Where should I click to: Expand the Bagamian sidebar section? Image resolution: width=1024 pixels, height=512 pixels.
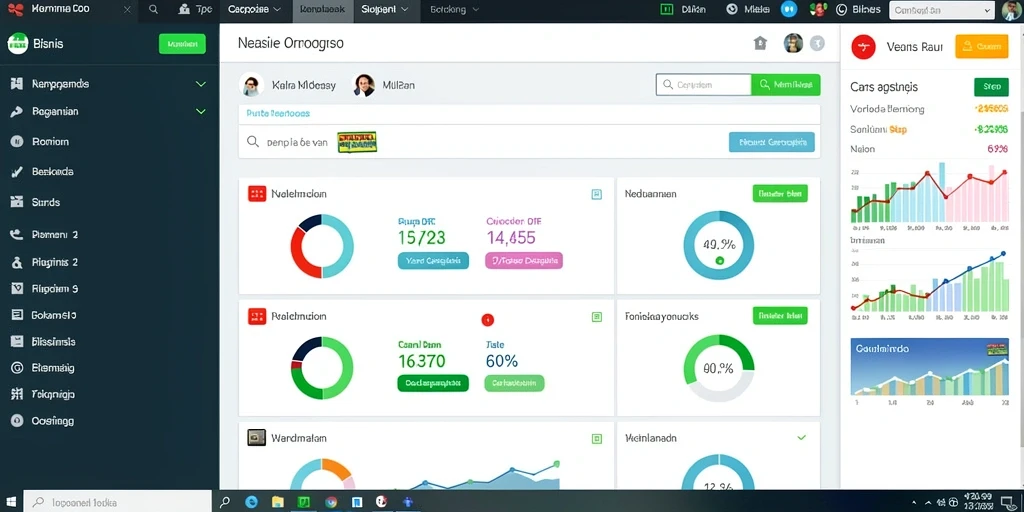click(x=200, y=112)
